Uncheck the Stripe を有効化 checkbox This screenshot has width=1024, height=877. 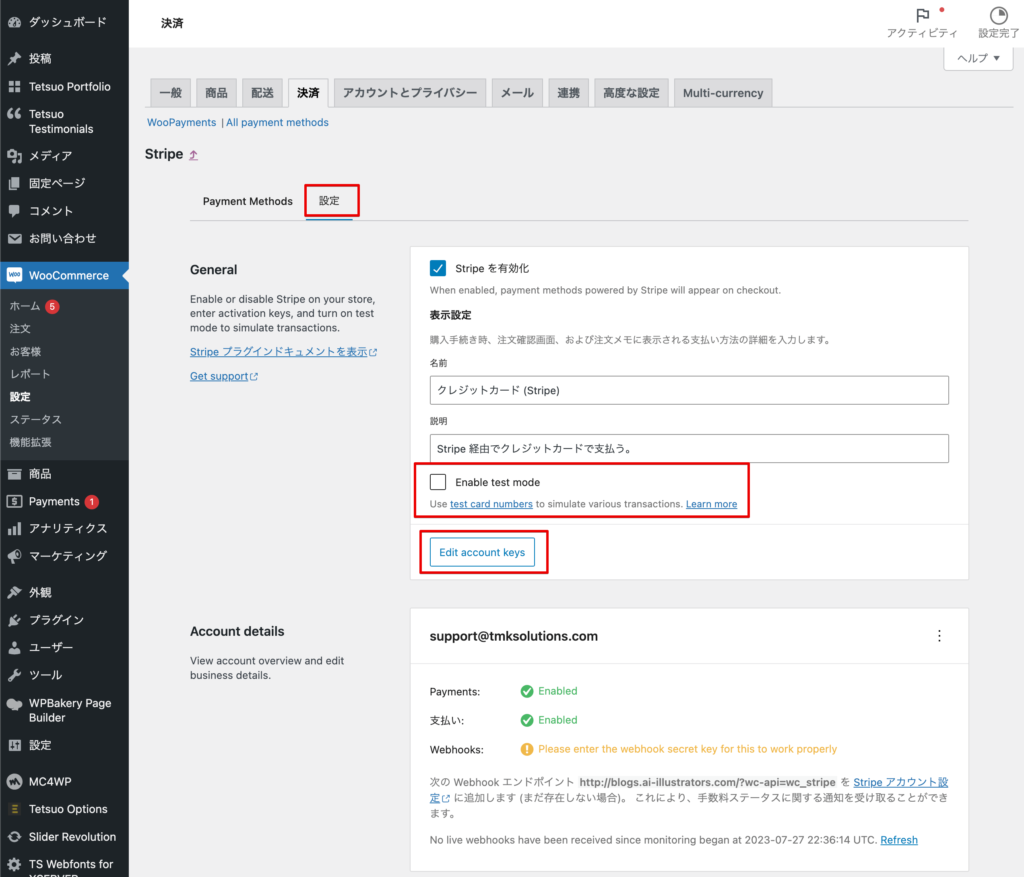pos(438,268)
